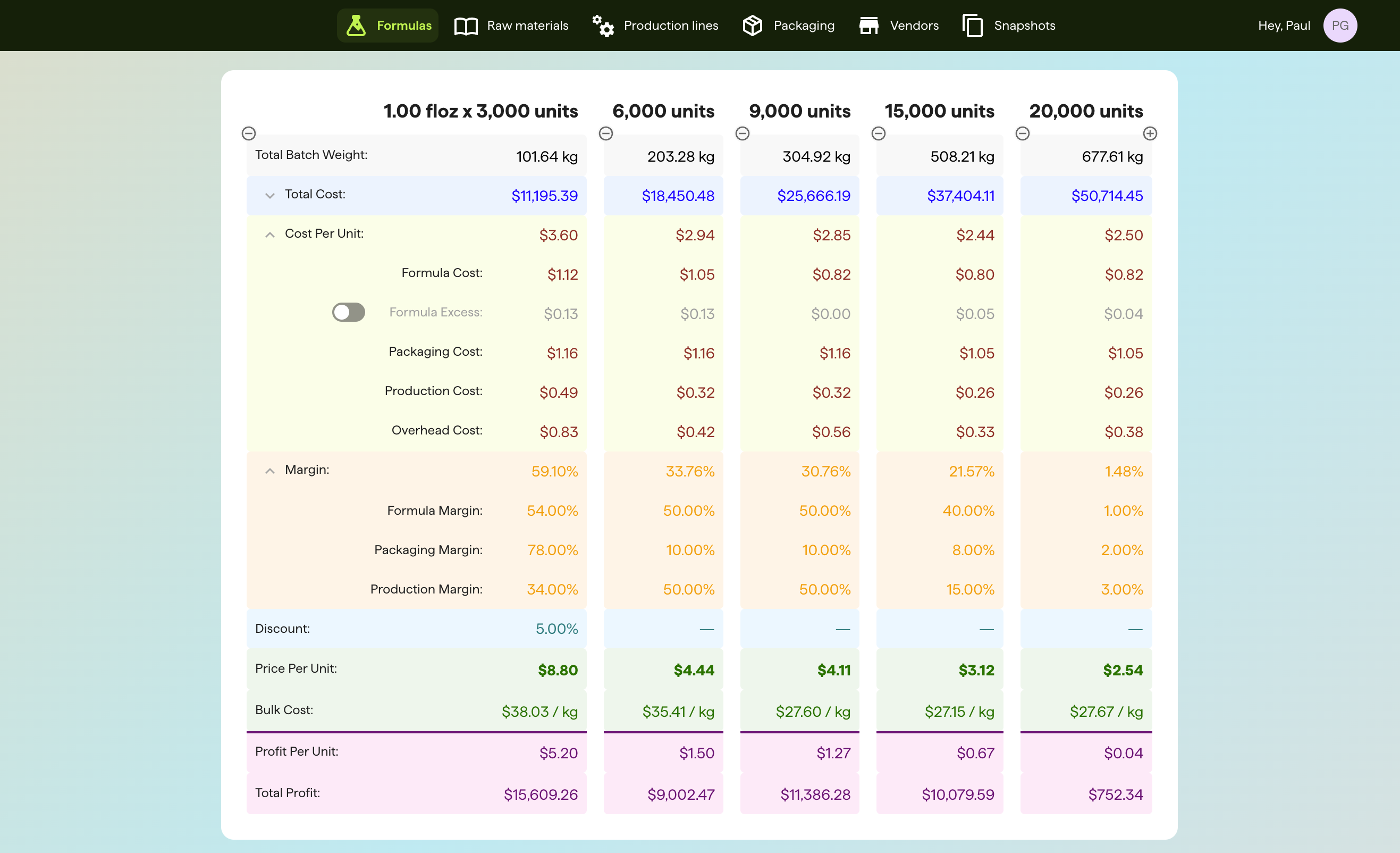Switch to the Snapshots tab
The height and width of the screenshot is (853, 1400).
(1024, 25)
